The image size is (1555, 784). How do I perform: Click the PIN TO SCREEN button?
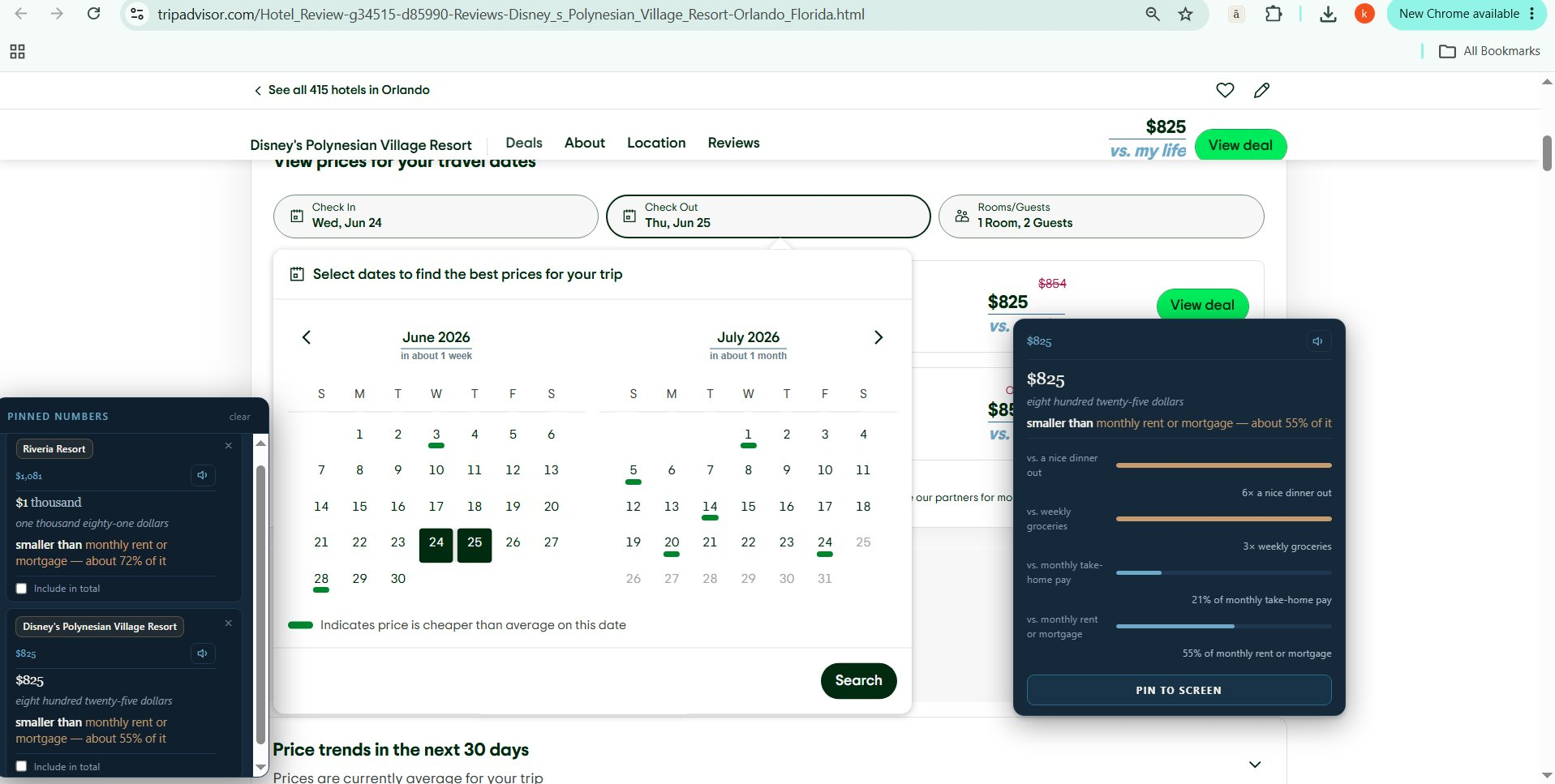[1179, 690]
